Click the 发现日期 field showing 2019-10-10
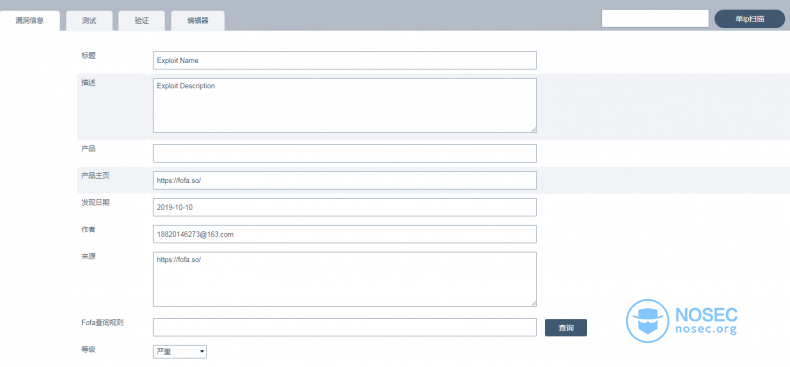790x367 pixels. pyautogui.click(x=345, y=207)
